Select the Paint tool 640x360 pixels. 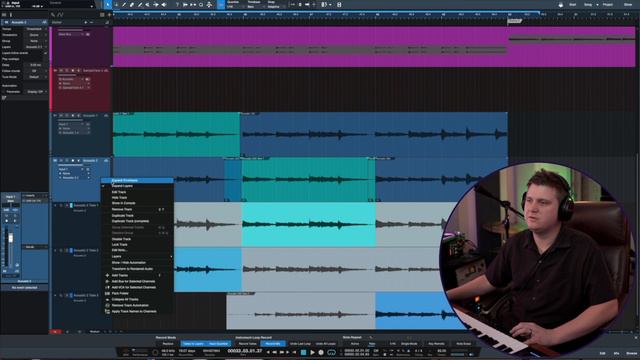(140, 4)
